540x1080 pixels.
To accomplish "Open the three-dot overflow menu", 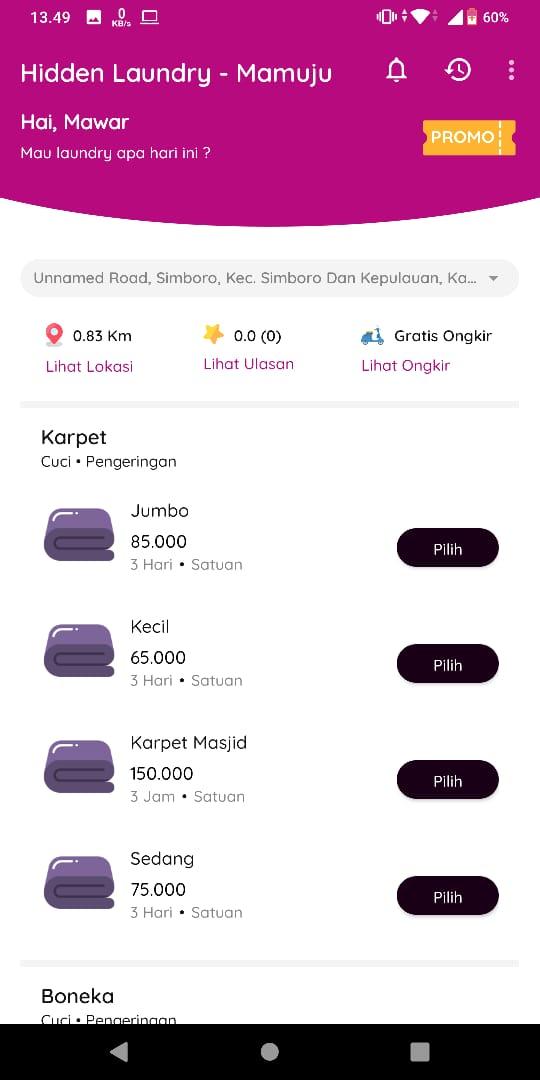I will (x=511, y=70).
